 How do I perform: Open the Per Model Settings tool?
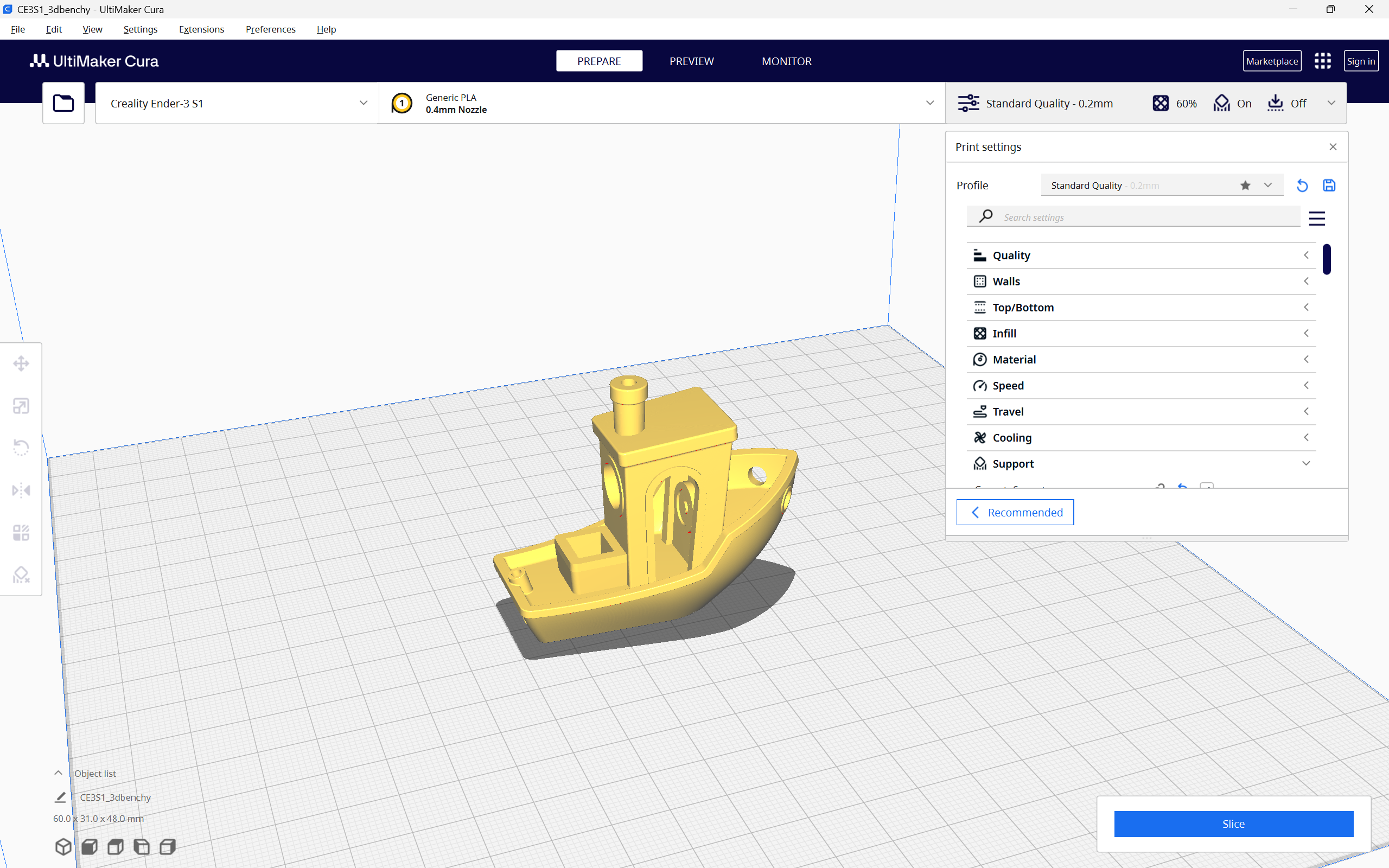21,533
